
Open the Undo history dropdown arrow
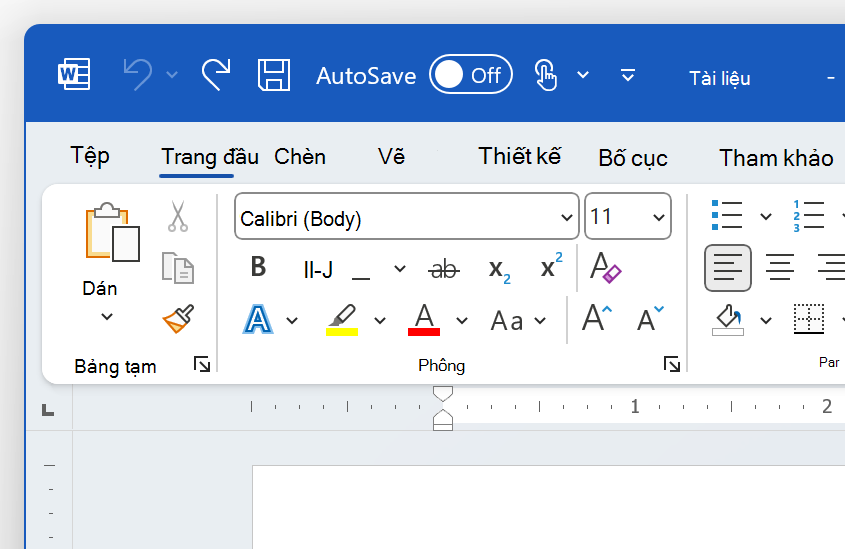coord(172,74)
